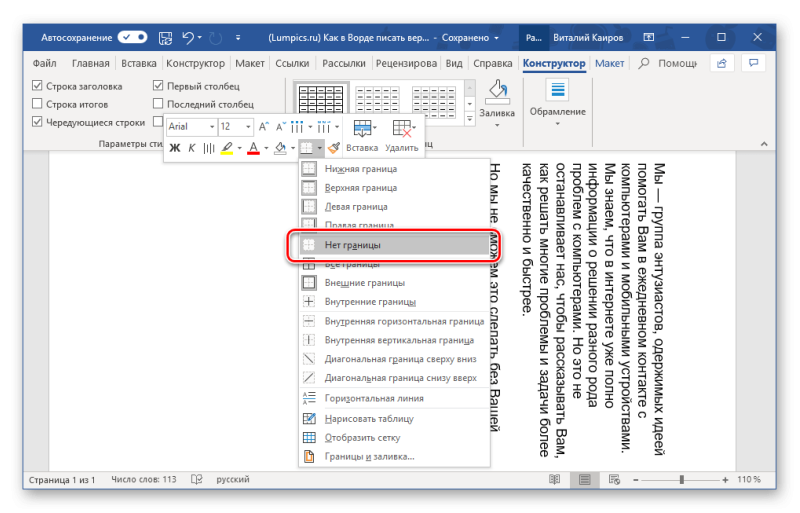Select the second dashed table style thumbnail
Image resolution: width=800 pixels, height=513 pixels.
tap(378, 100)
